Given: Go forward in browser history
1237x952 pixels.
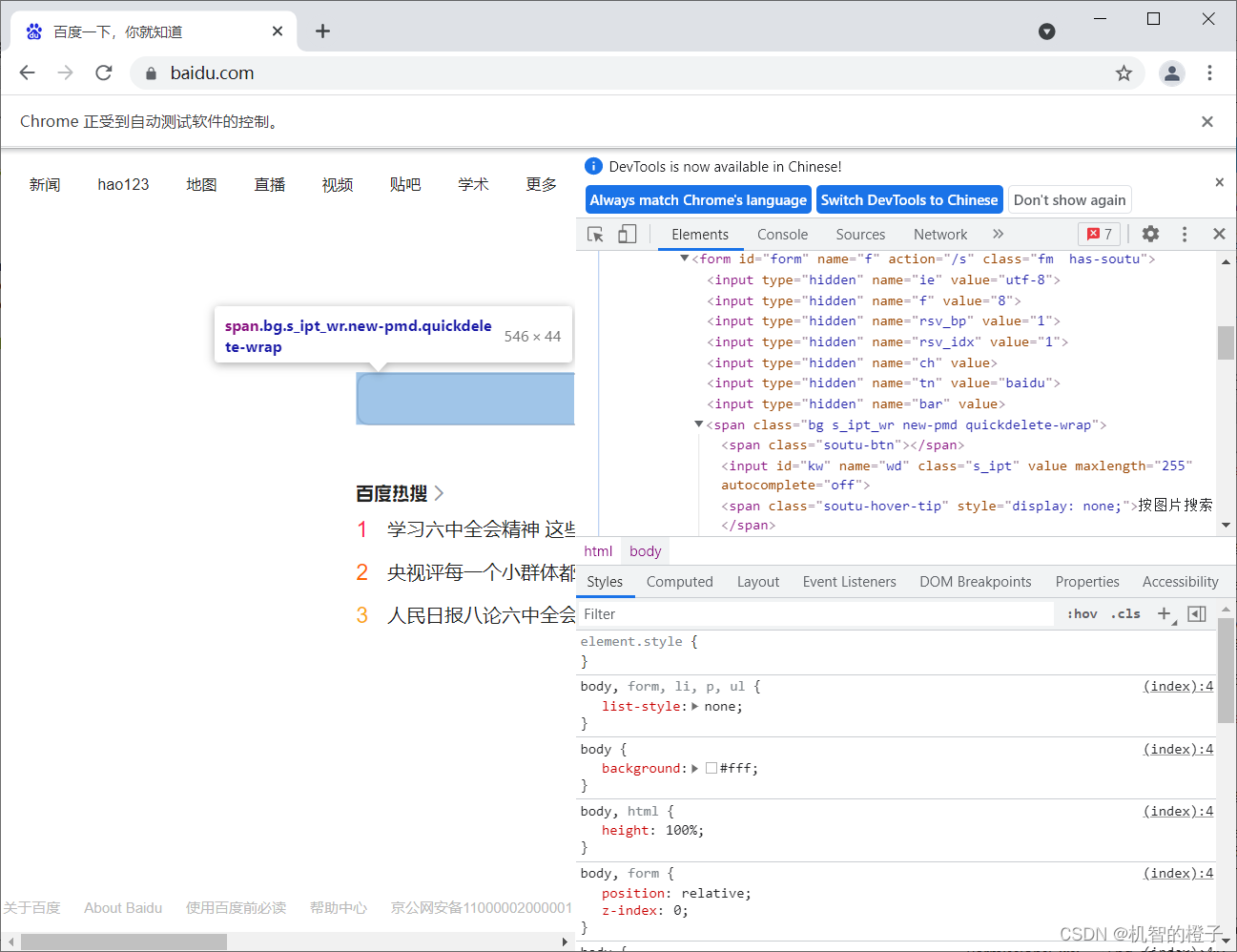Looking at the screenshot, I should [66, 73].
